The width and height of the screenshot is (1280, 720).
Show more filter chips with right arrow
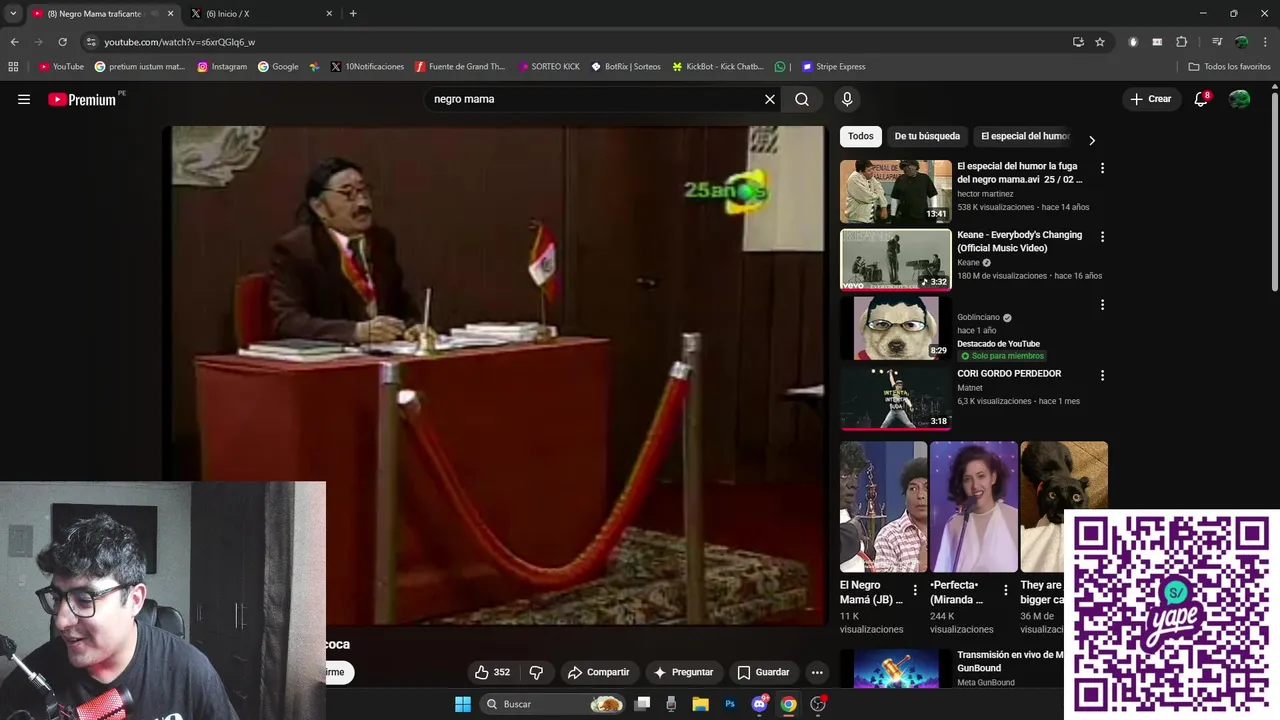click(1092, 140)
